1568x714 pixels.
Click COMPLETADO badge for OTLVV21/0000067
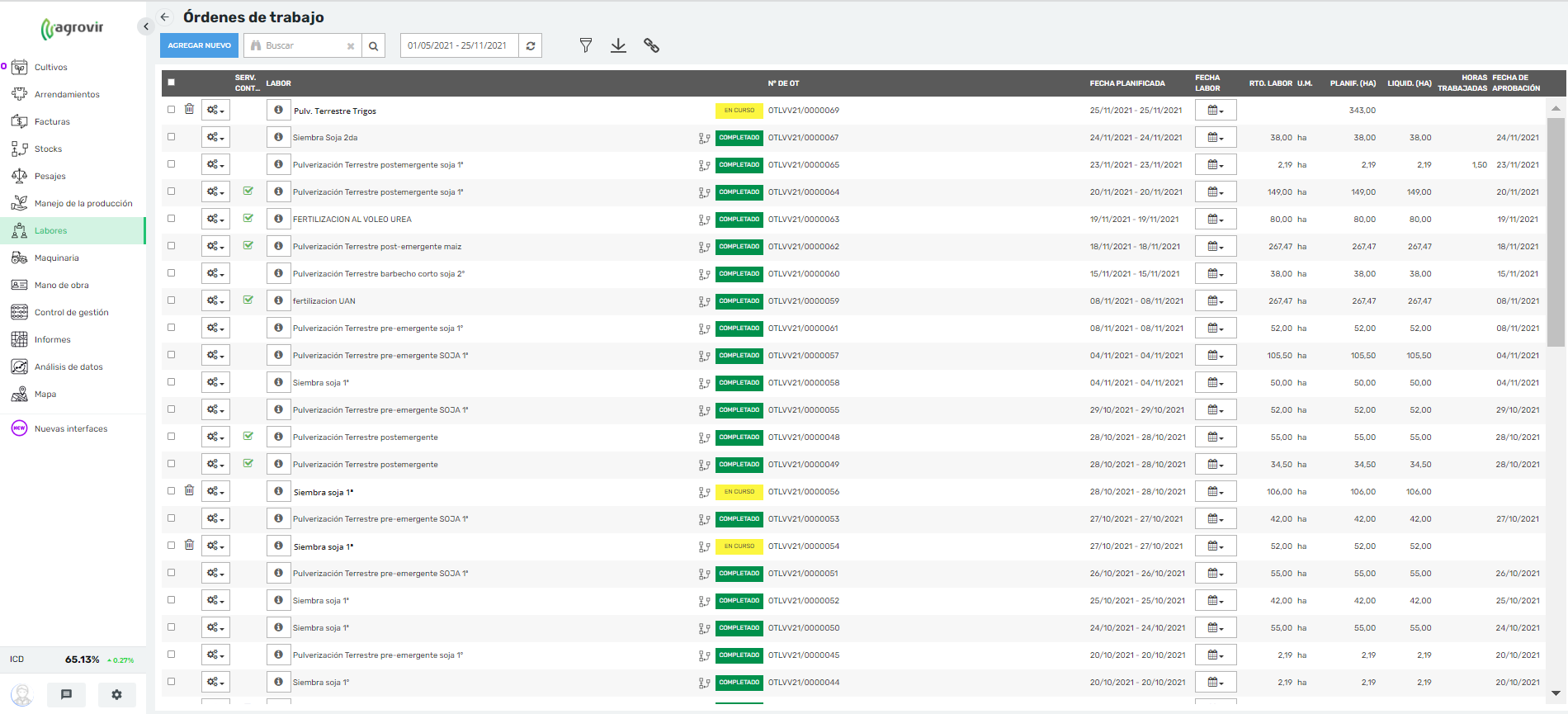tap(739, 137)
